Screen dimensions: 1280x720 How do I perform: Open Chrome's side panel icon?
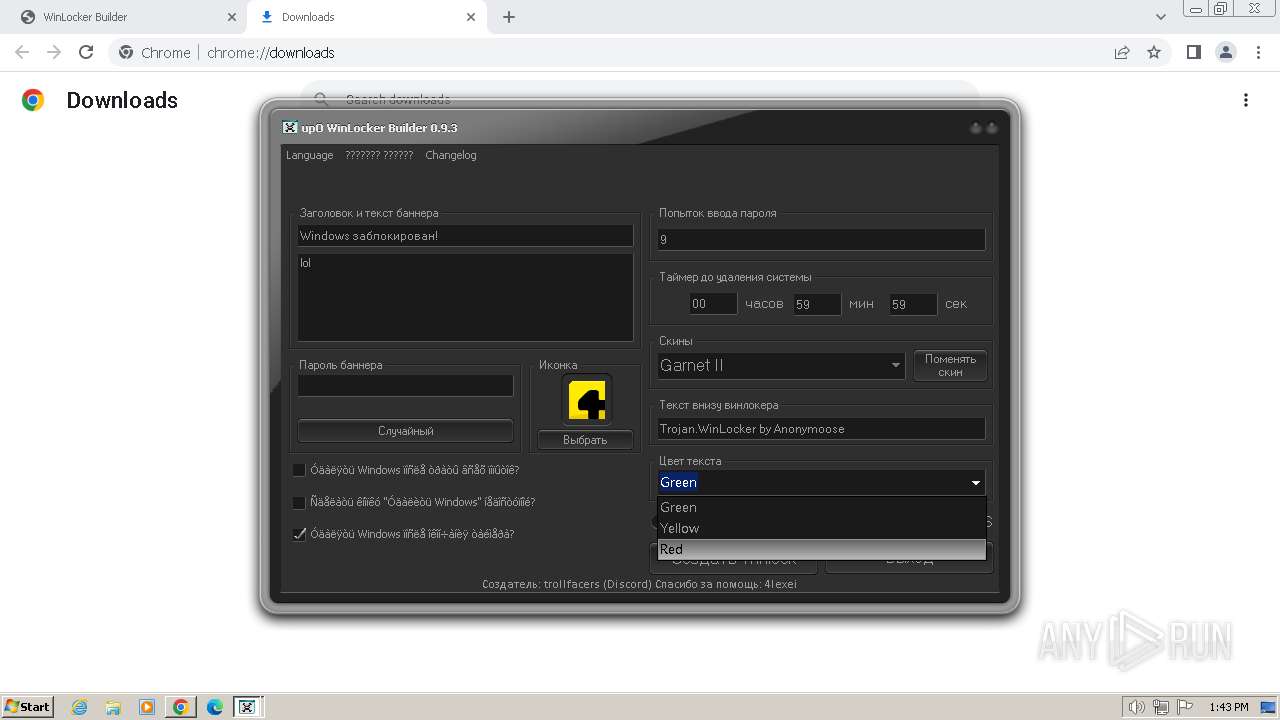pyautogui.click(x=1193, y=52)
